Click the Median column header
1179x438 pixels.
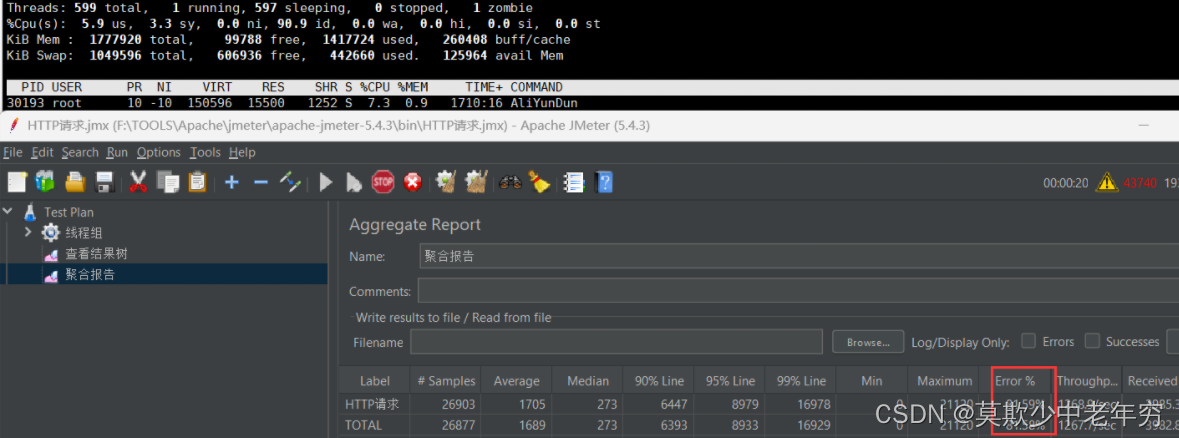pyautogui.click(x=588, y=381)
